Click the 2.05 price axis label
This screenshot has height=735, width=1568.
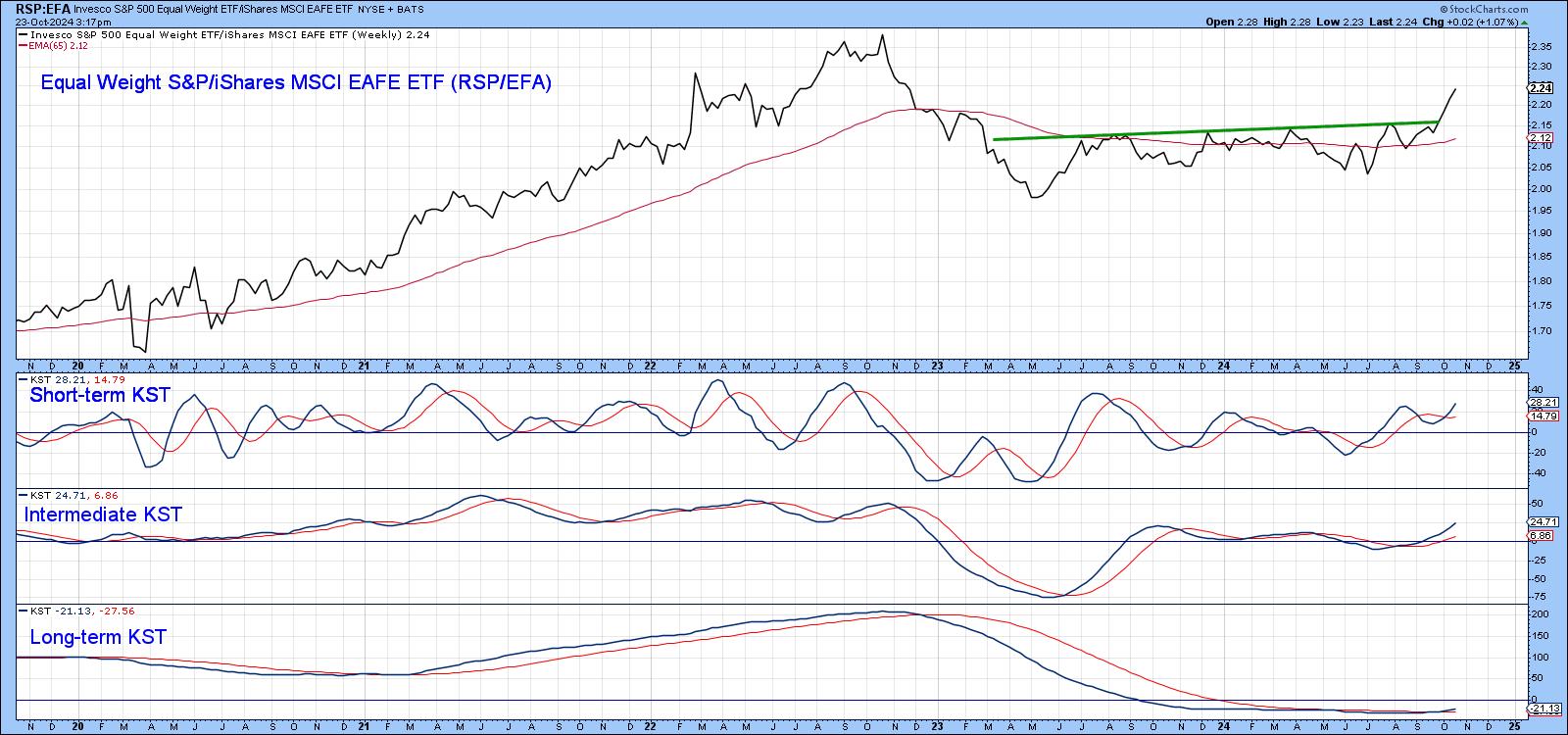click(1540, 167)
